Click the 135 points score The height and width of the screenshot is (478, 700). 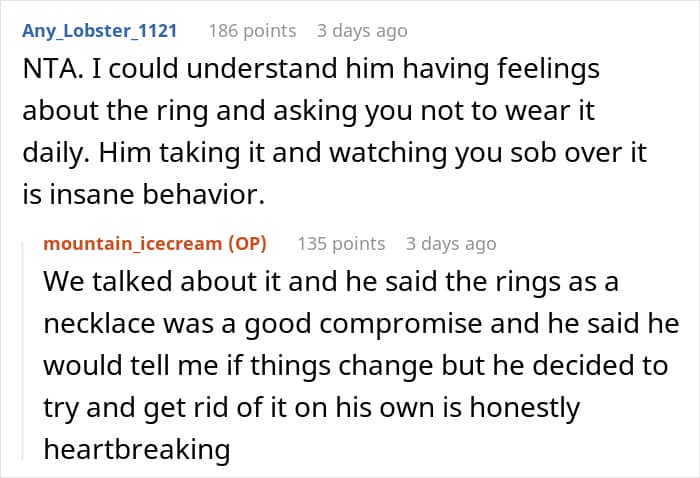pyautogui.click(x=341, y=243)
